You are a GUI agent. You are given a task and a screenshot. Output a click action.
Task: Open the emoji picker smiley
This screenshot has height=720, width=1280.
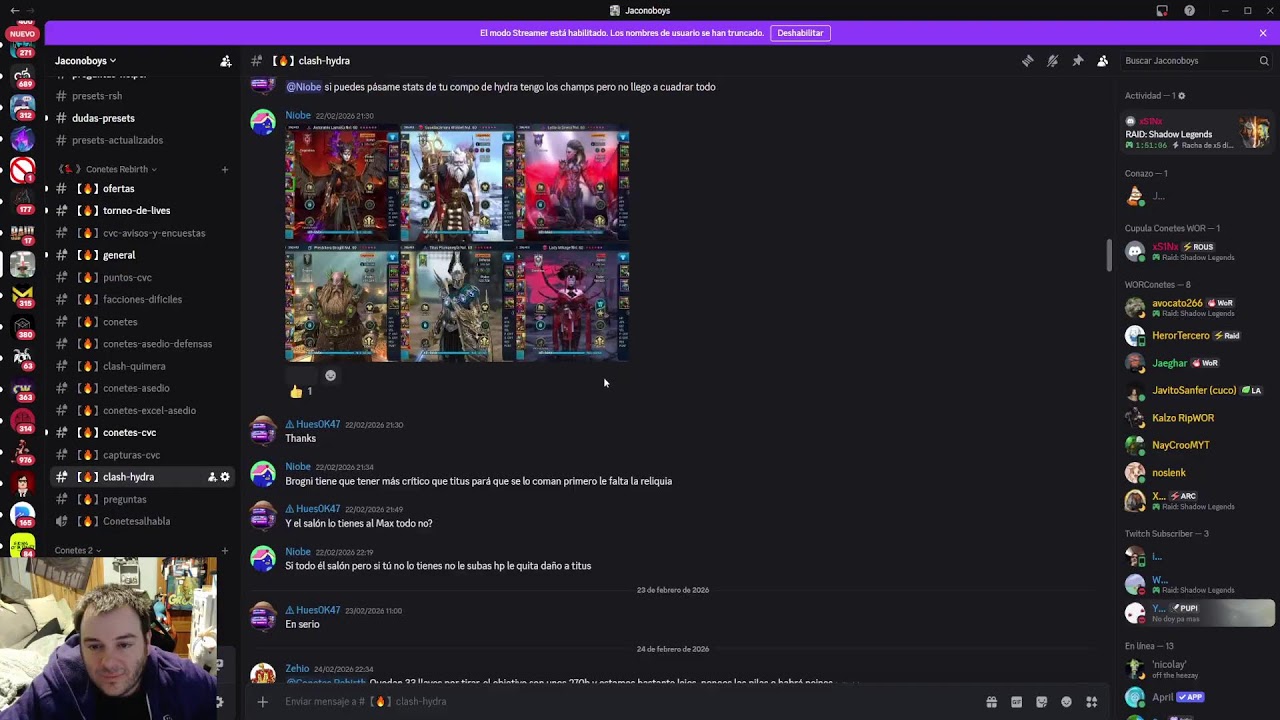(x=1066, y=702)
